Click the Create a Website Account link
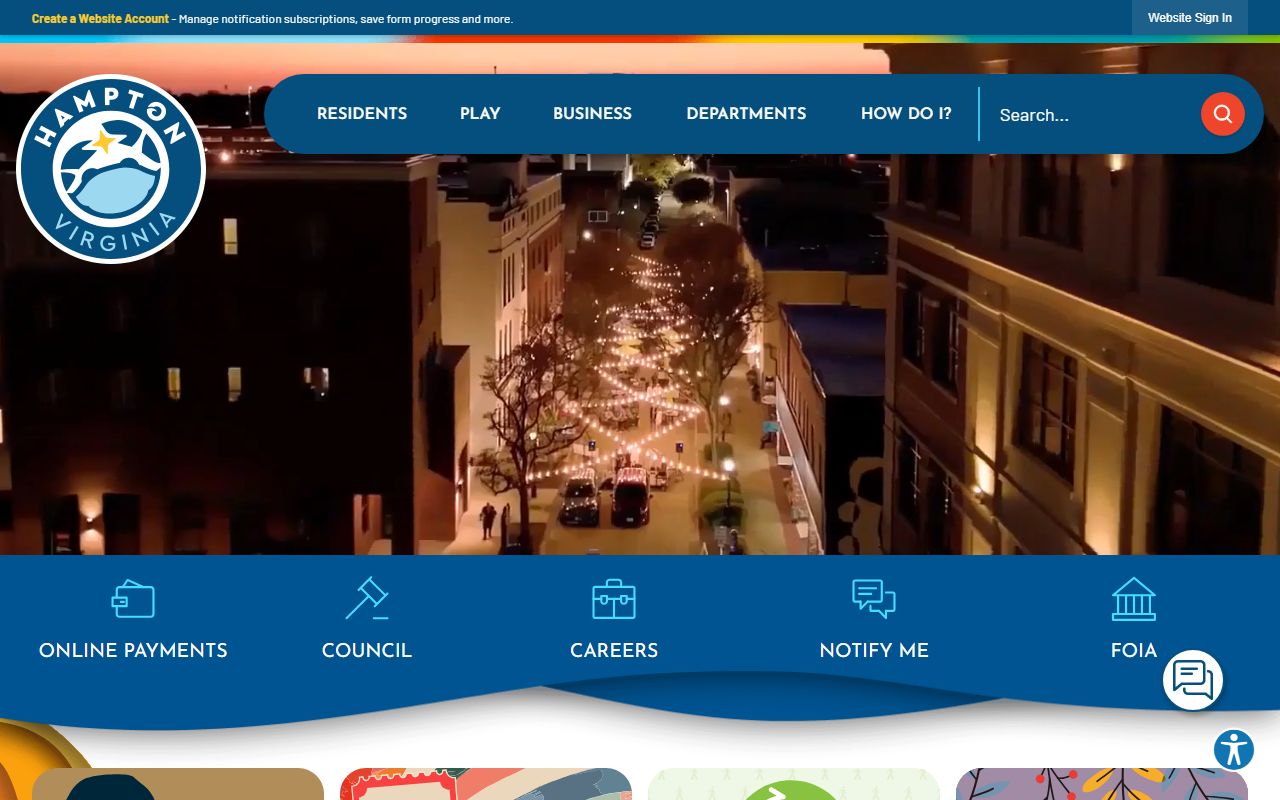Viewport: 1280px width, 800px height. point(100,19)
